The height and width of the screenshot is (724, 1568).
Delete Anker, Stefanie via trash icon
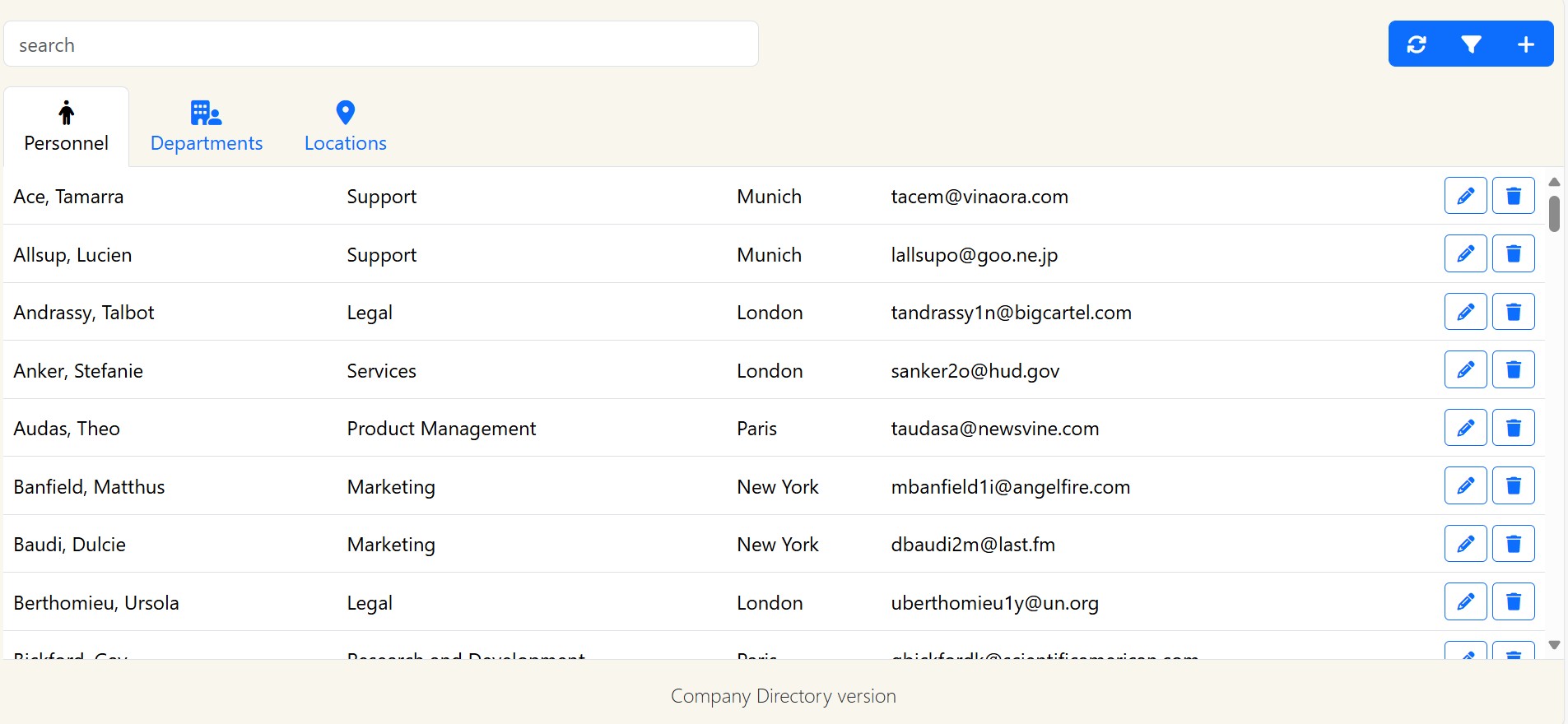1513,369
